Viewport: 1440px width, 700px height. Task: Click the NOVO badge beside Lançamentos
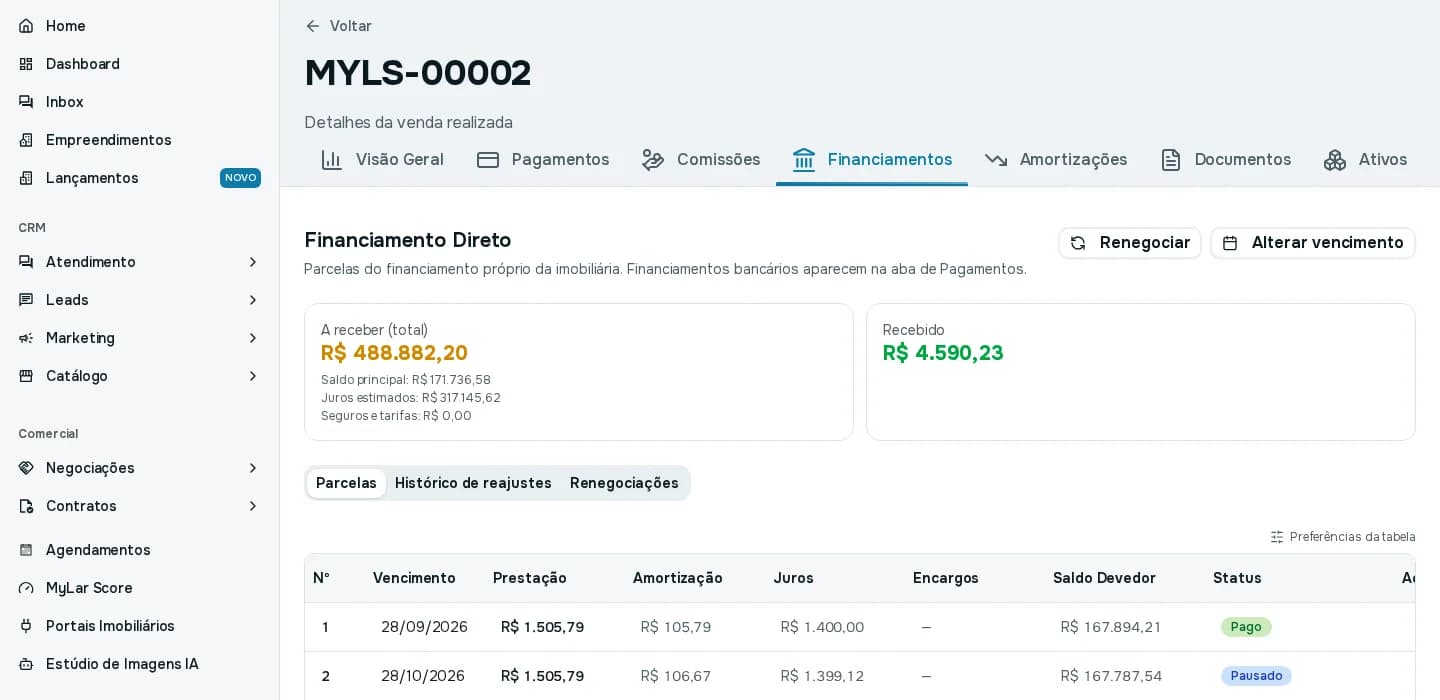[x=240, y=178]
